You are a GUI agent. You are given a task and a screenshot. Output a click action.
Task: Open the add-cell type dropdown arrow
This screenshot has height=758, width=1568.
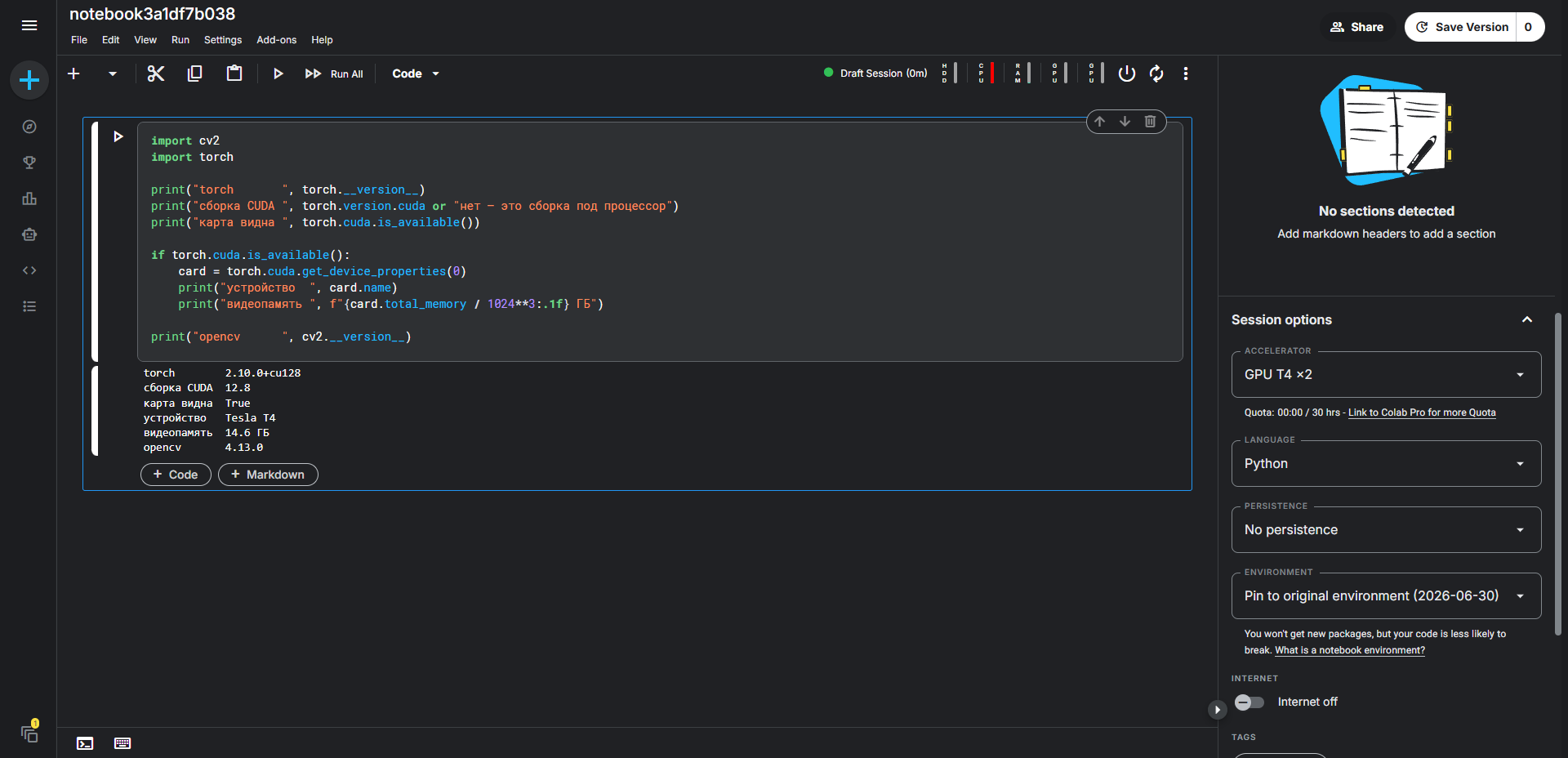tap(113, 74)
